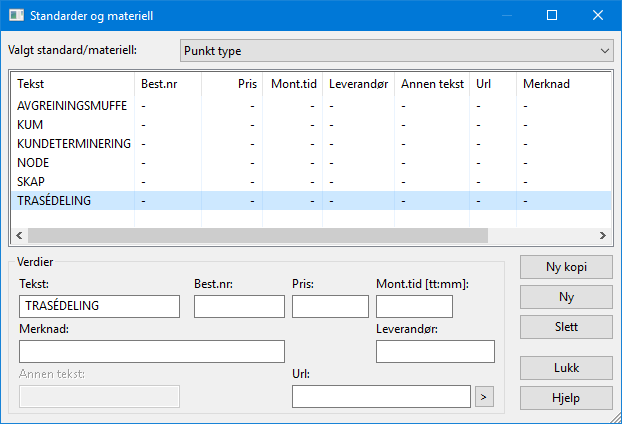
Task: Maximize the Standarder og materiell window
Action: (552, 15)
